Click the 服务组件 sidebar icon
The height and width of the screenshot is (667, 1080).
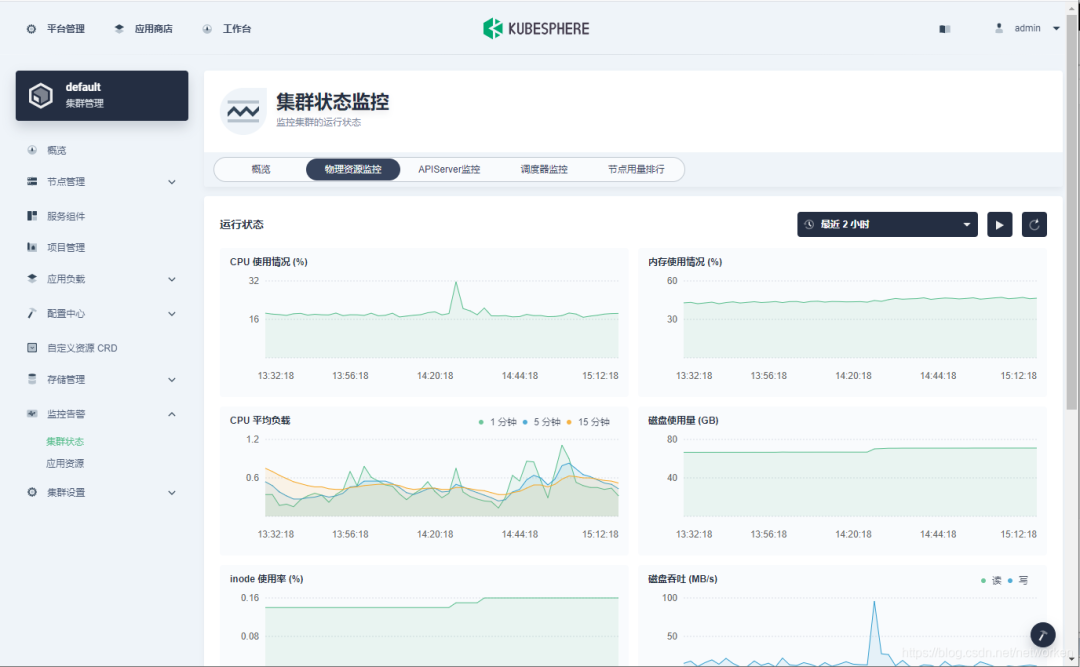tap(32, 216)
